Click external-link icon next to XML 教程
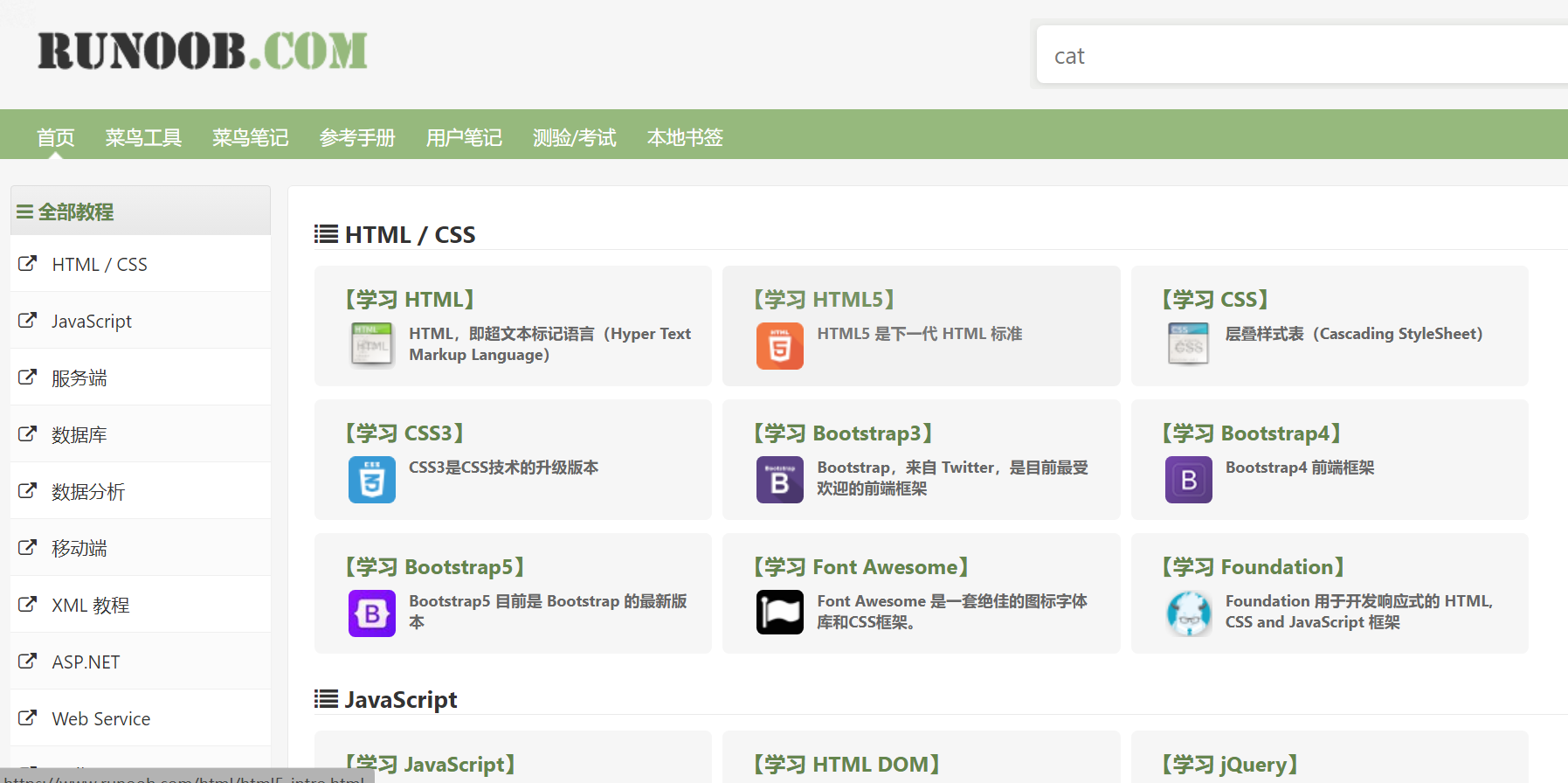 click(28, 604)
